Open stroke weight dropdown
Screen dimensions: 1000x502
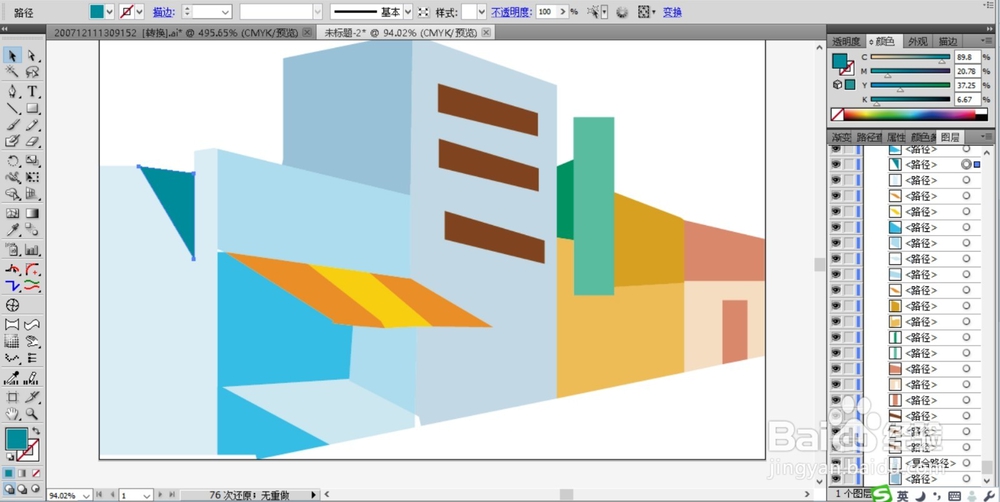[226, 11]
